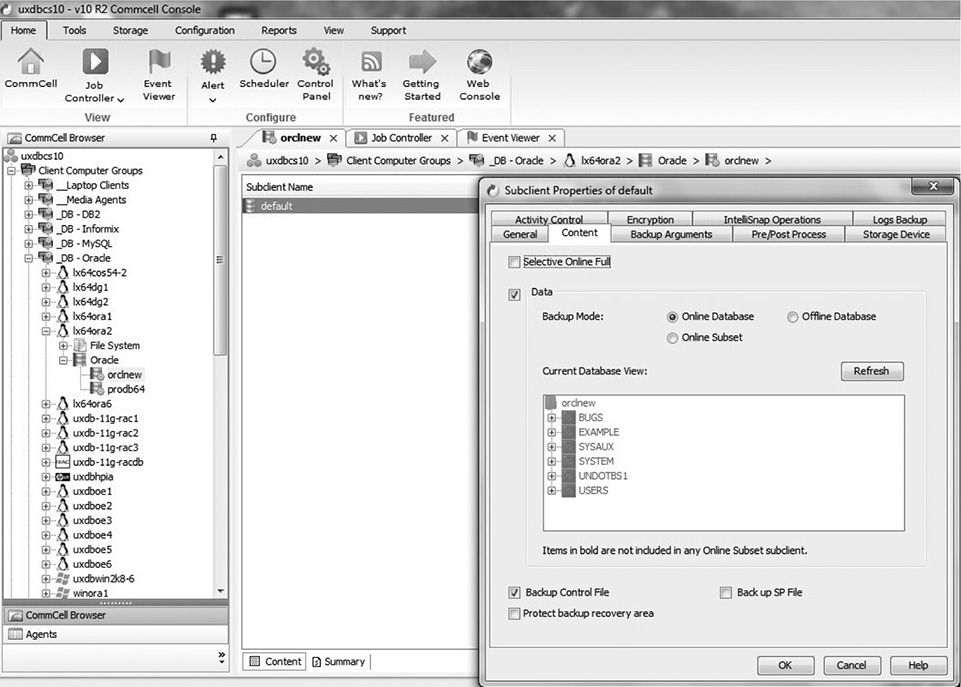Image resolution: width=961 pixels, height=687 pixels.
Task: Expand the __Laptop Clients group
Action: (28, 185)
